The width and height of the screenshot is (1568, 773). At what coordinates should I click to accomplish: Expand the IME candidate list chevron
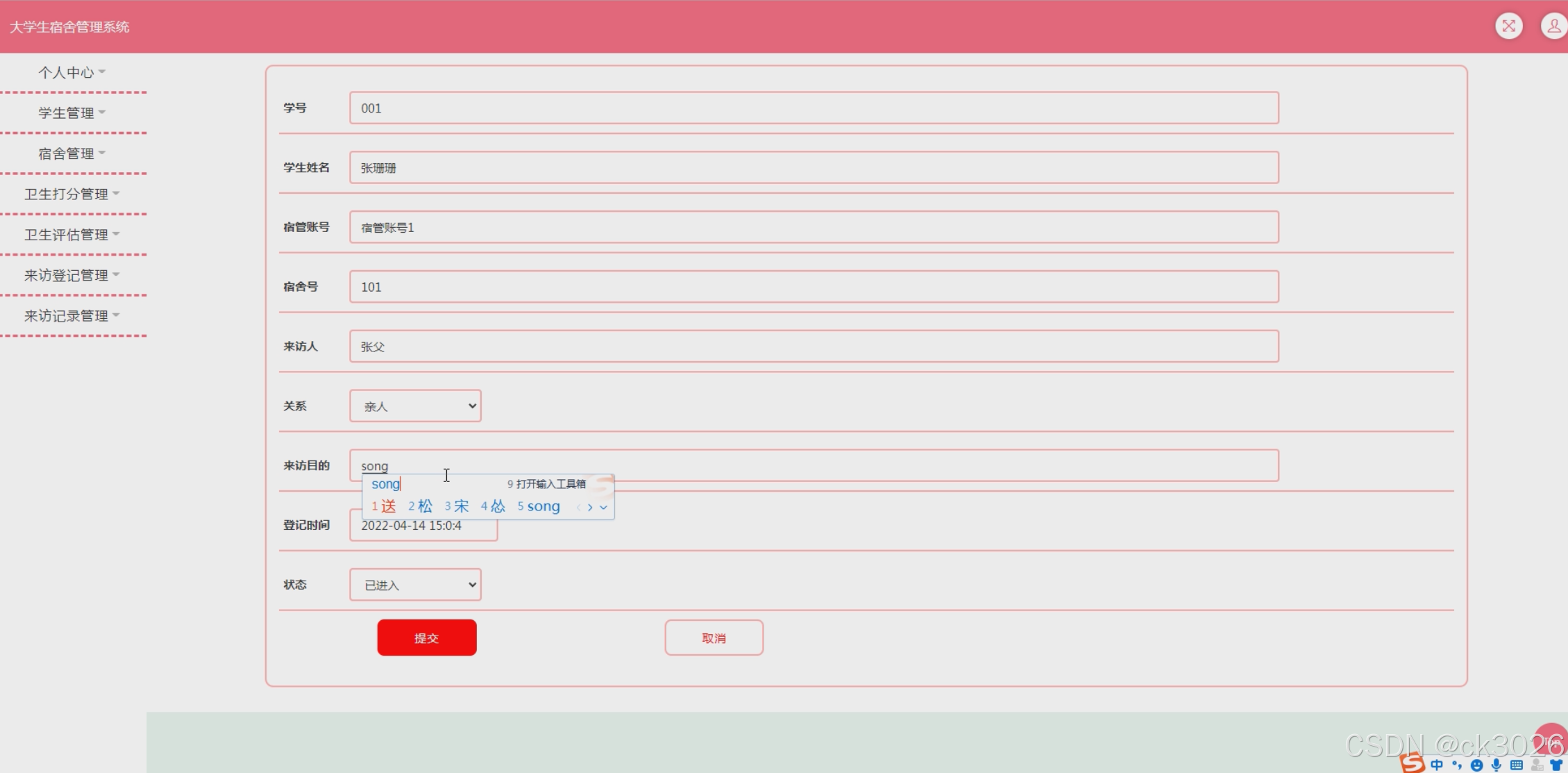(603, 507)
